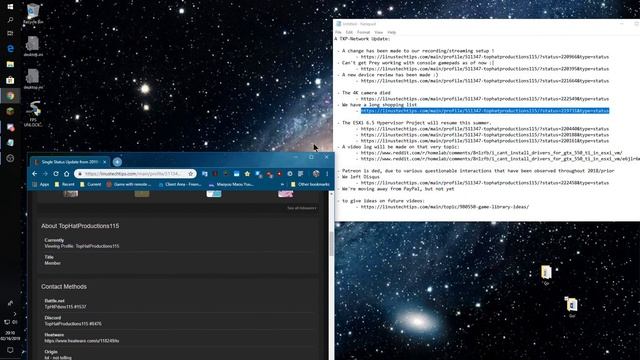The width and height of the screenshot is (640, 360).
Task: Open the File menu in Notepad
Action: (338, 32)
